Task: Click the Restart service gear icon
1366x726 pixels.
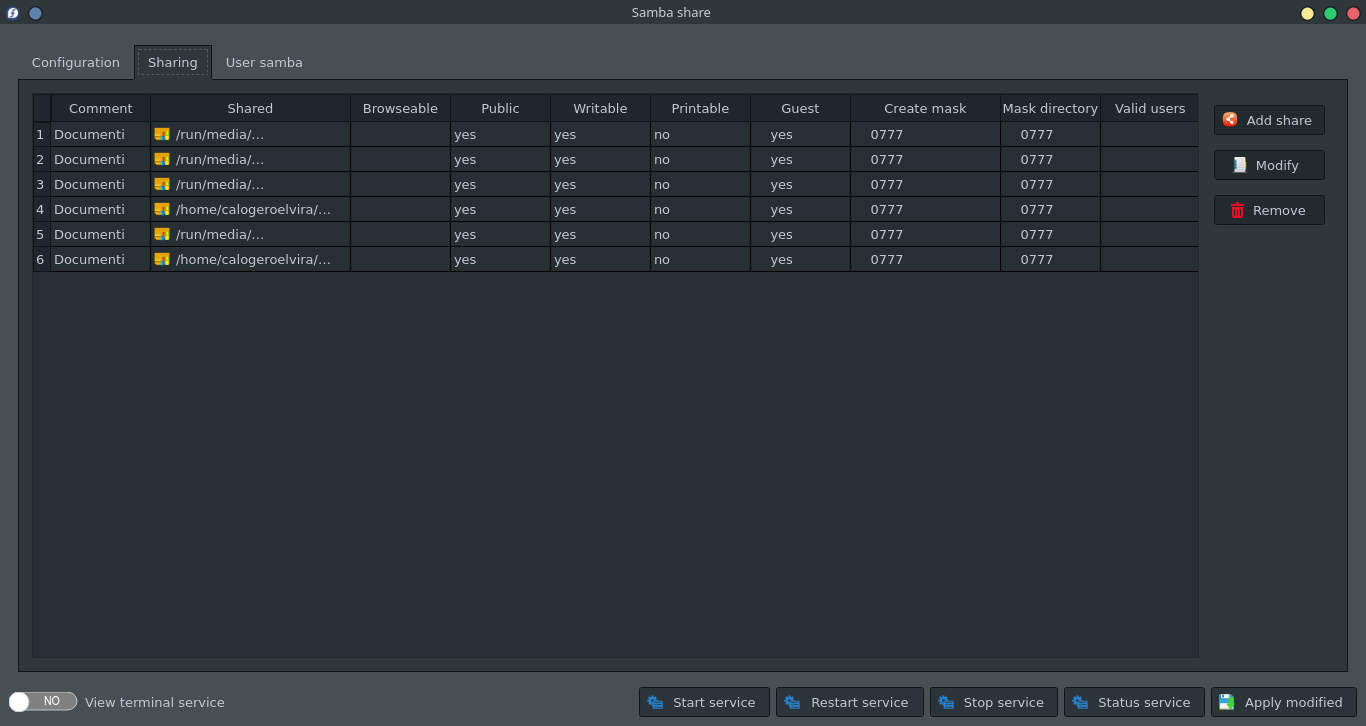Action: tap(792, 702)
